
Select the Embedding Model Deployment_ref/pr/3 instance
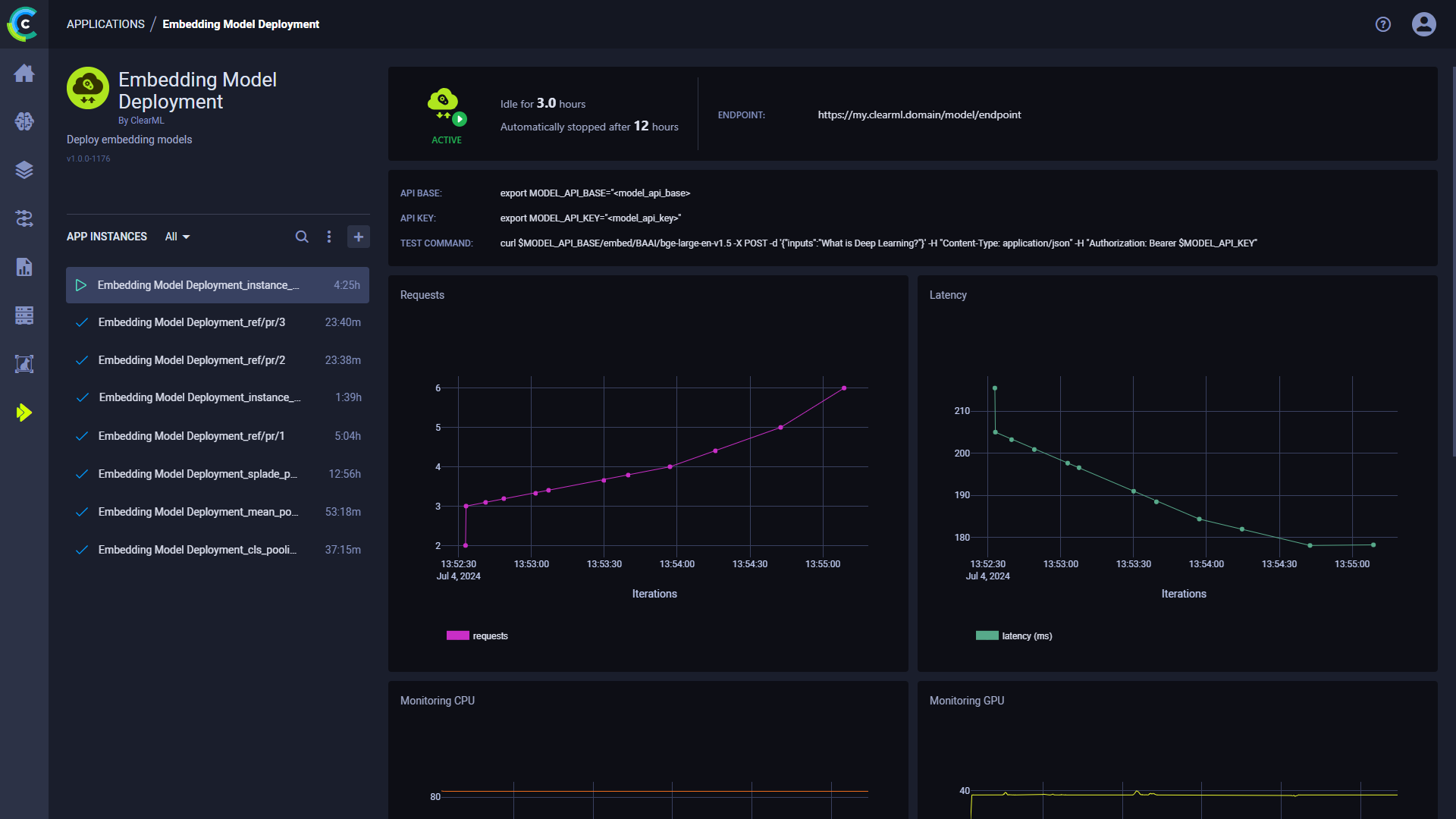[x=192, y=322]
